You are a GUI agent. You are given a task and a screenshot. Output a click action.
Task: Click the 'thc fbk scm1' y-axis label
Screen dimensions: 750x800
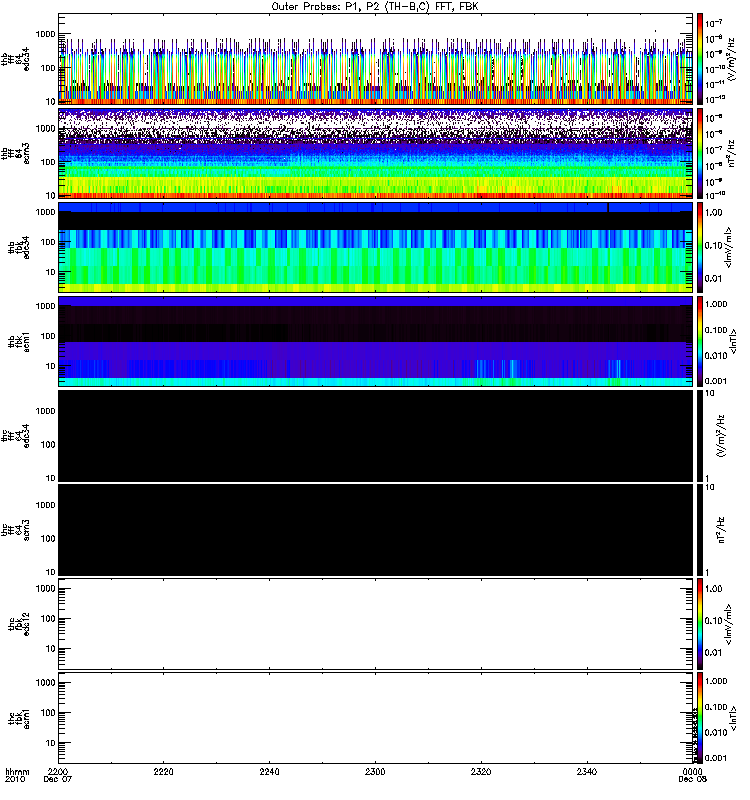[19, 718]
